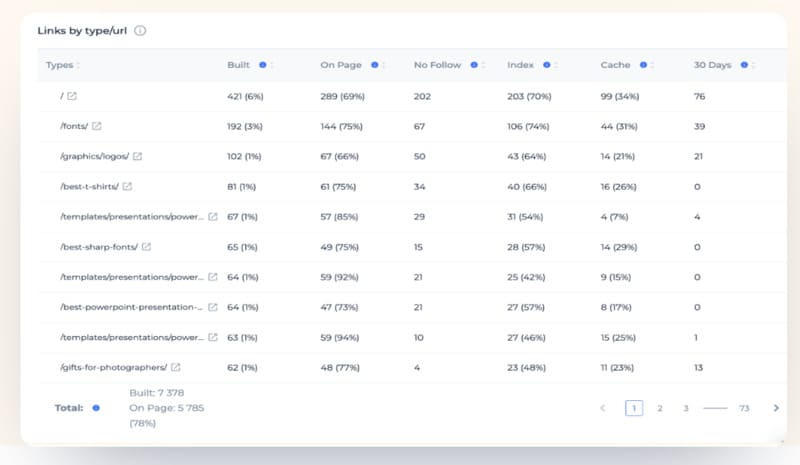Click the On Page value 144 (75%)
Viewport: 800px width, 465px height.
pyautogui.click(x=341, y=126)
